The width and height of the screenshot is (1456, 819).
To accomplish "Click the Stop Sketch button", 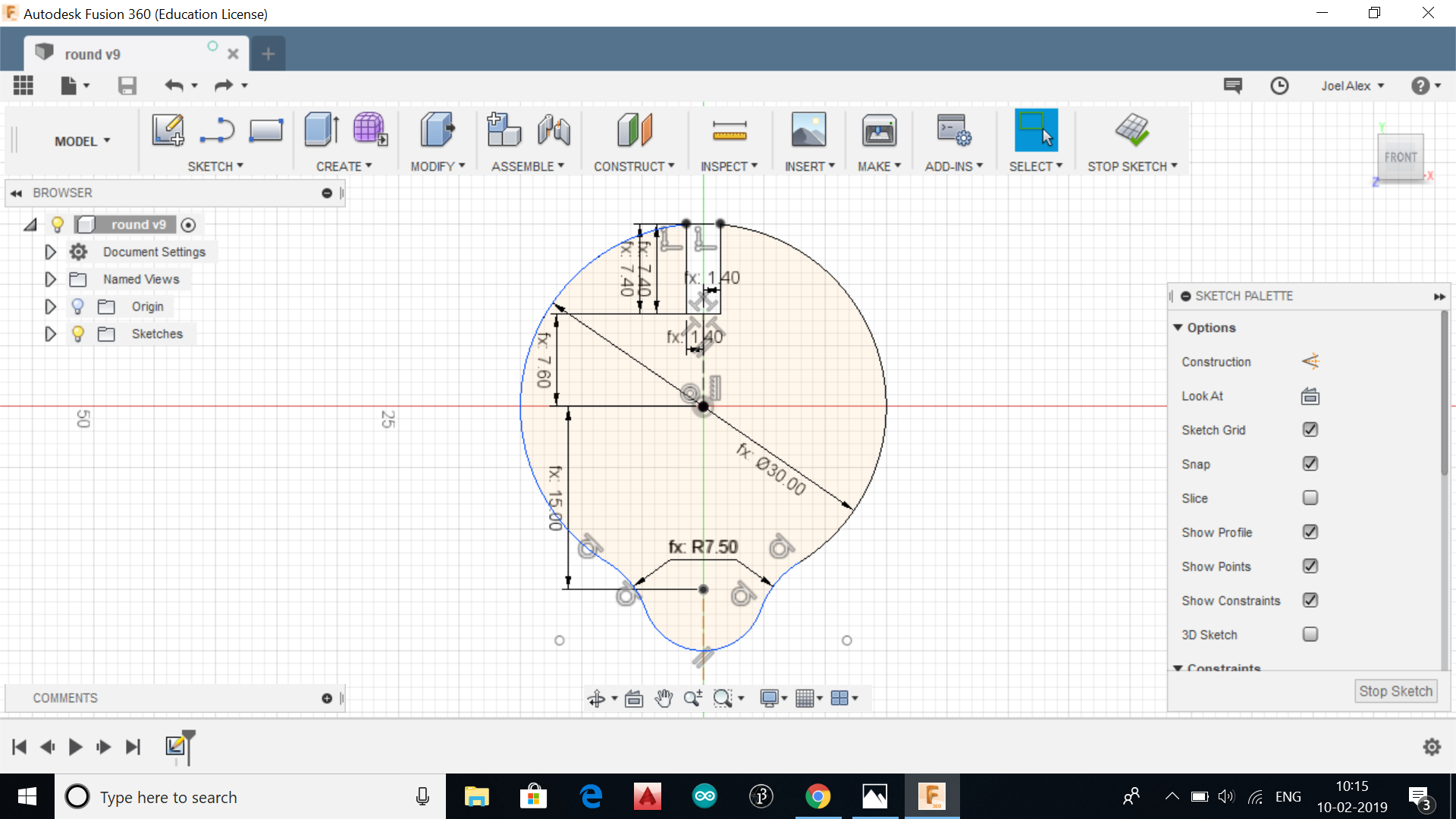I will pos(1395,691).
